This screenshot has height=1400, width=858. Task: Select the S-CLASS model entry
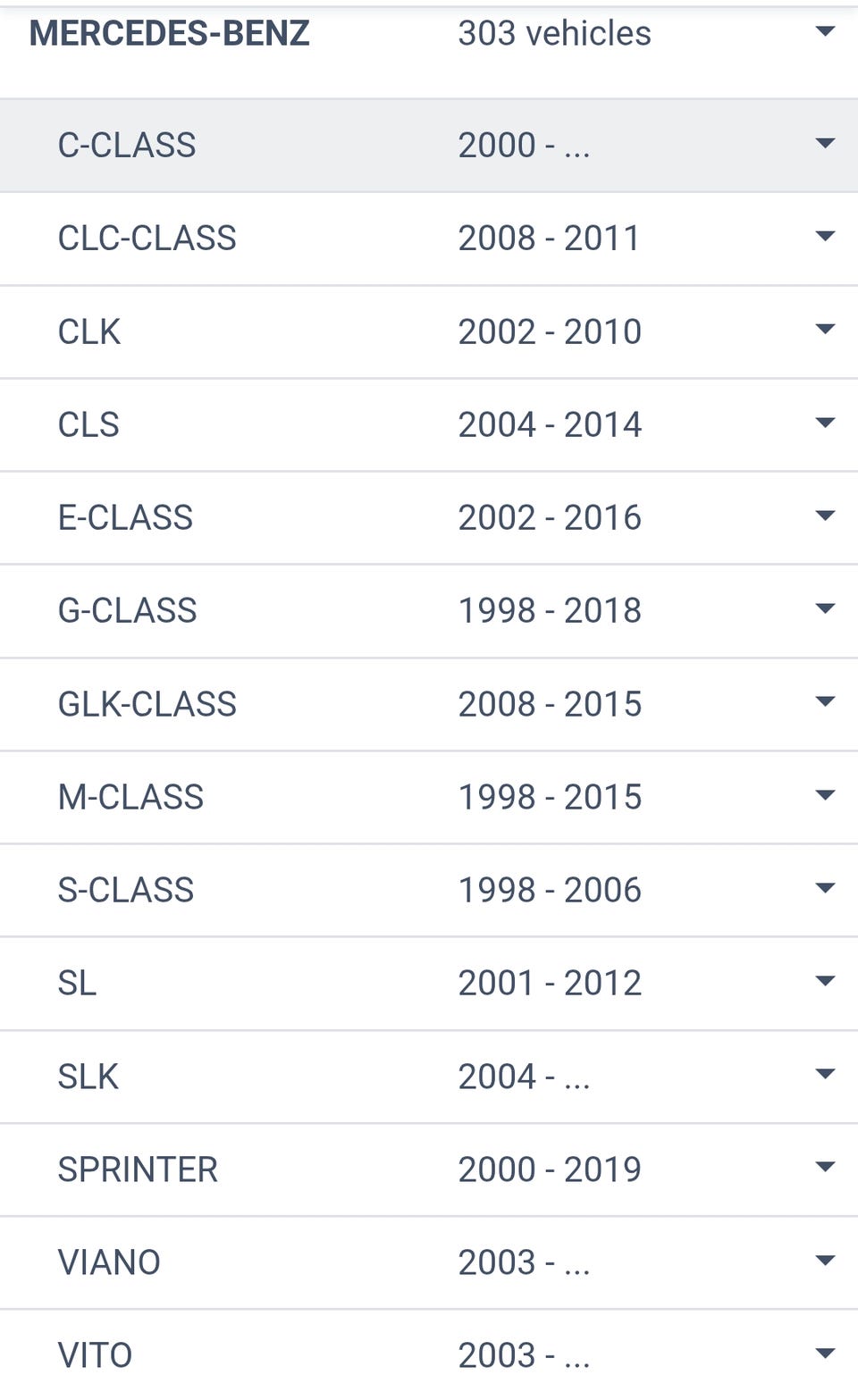[x=126, y=890]
